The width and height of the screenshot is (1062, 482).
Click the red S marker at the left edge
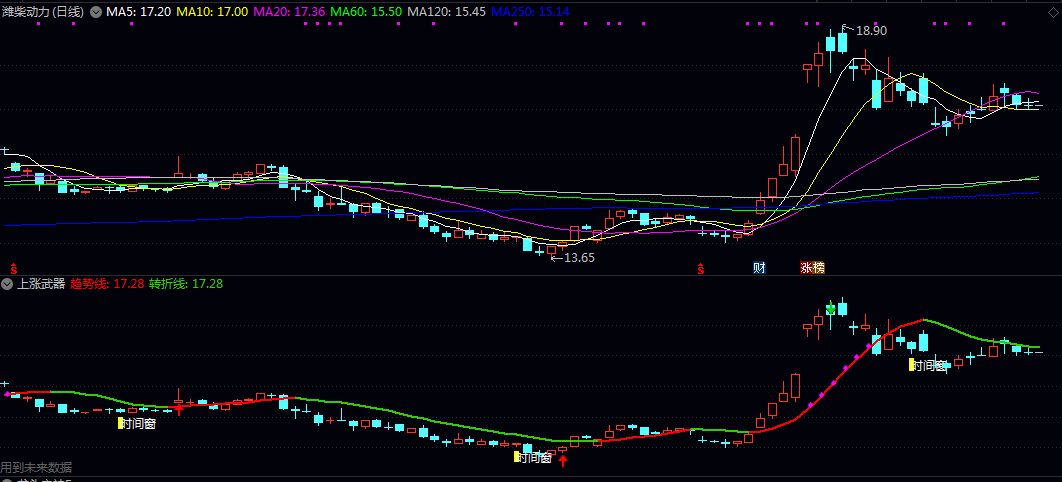click(x=12, y=268)
